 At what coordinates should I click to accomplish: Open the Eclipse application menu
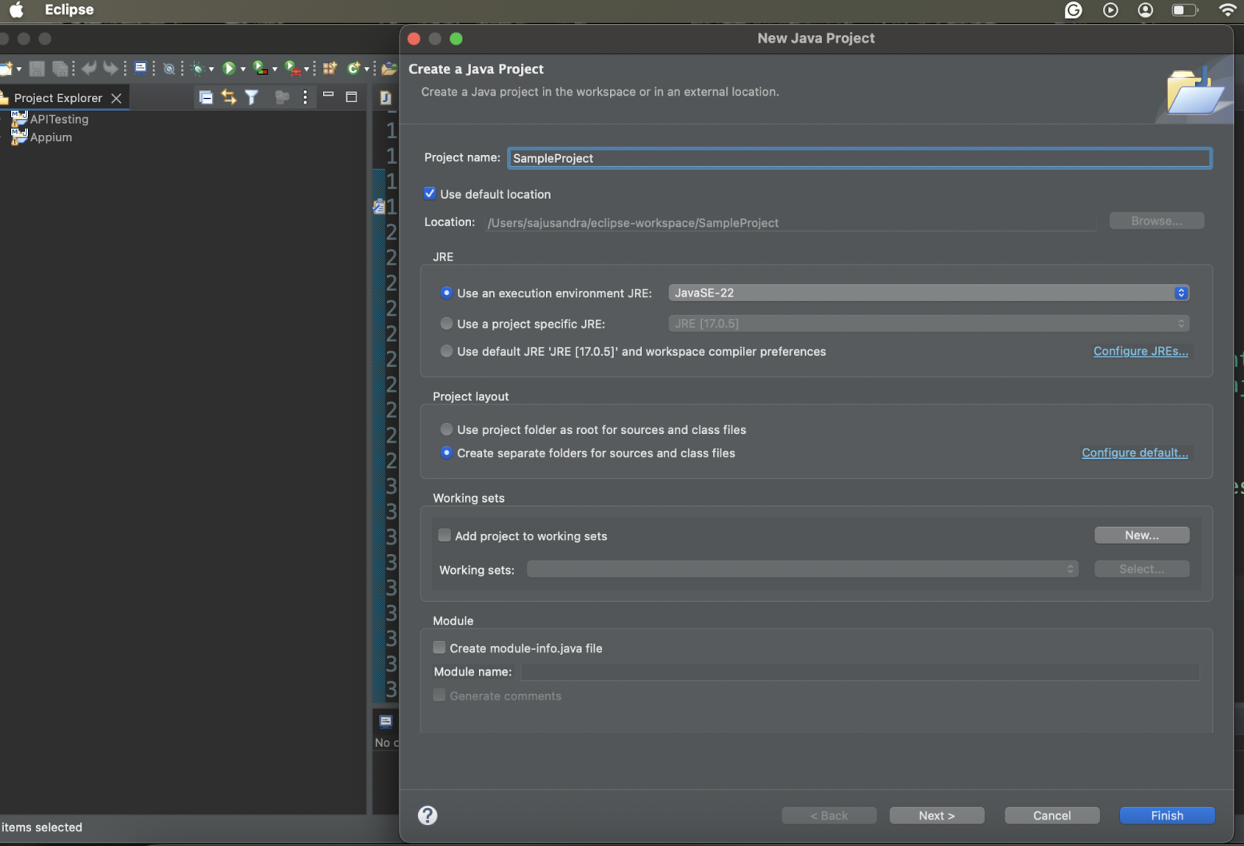coord(69,10)
